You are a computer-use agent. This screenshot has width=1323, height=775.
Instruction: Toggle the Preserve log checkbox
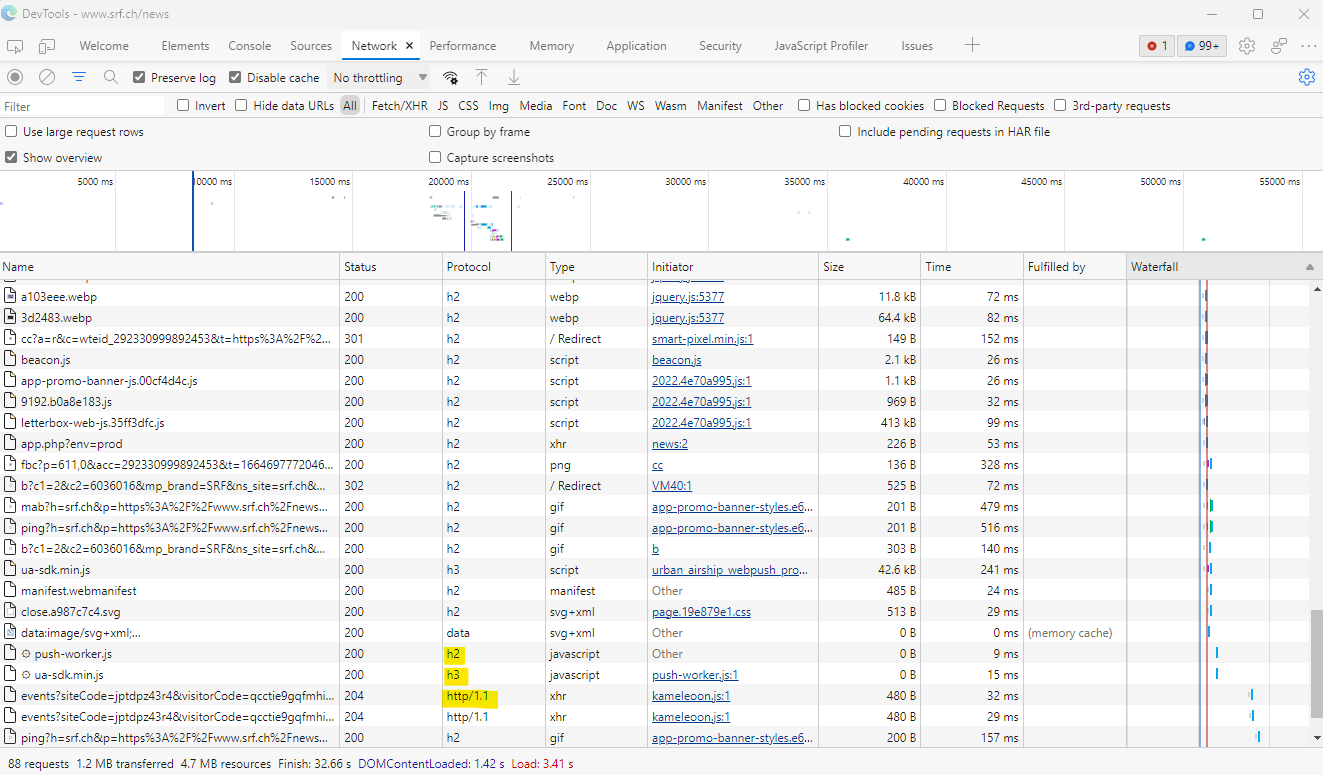tap(139, 77)
